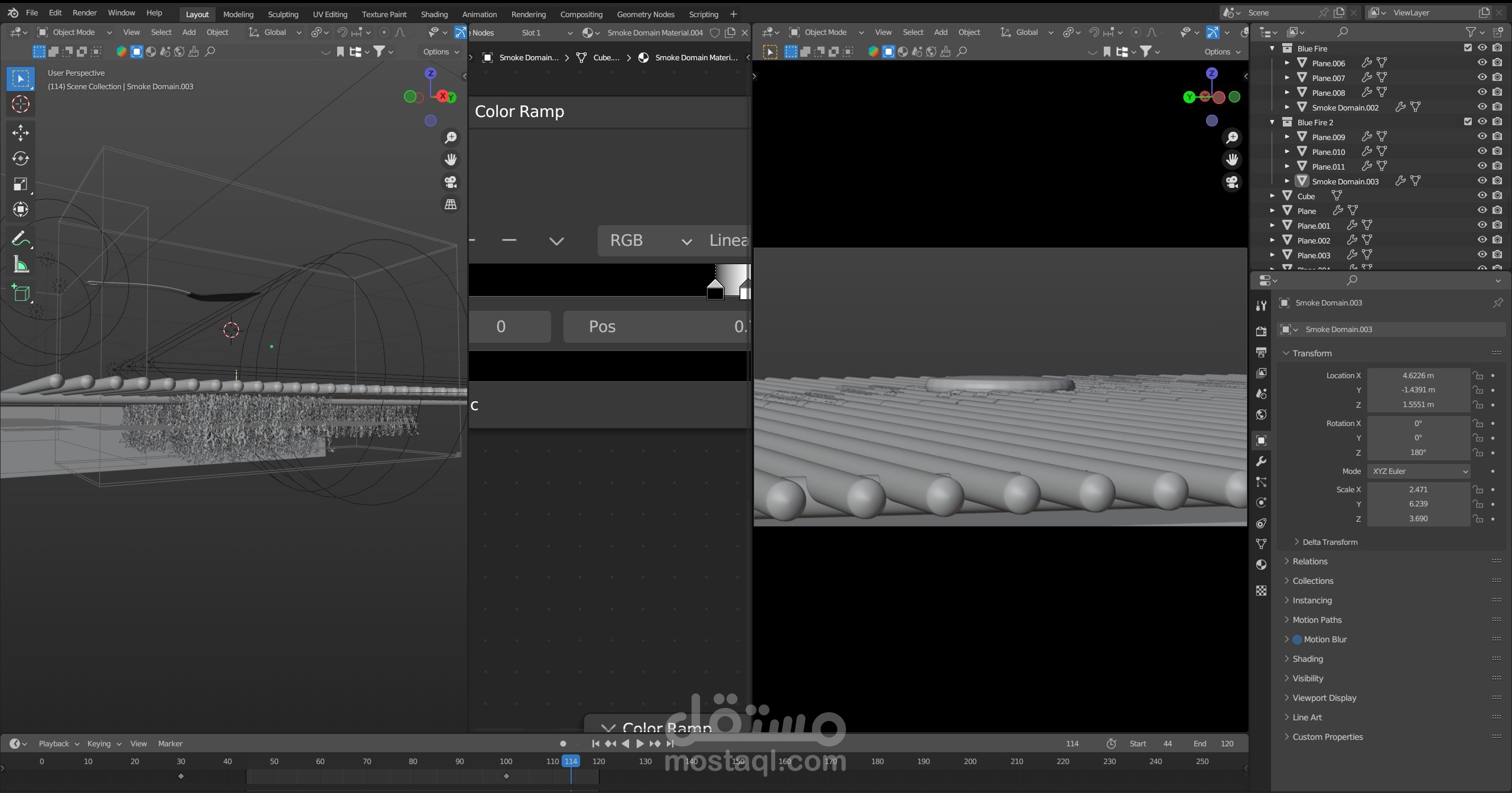Screen dimensions: 1512x793
Task: Click the Playback dropdown in timeline
Action: (58, 743)
